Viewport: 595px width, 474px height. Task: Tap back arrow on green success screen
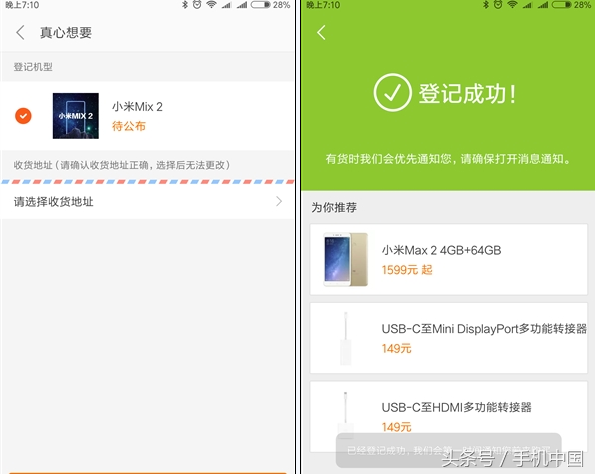(x=321, y=33)
